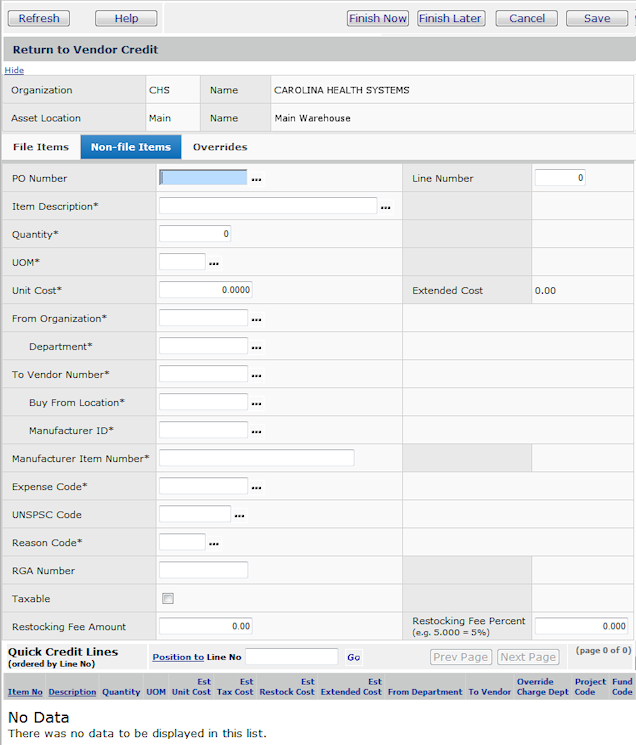
Task: Click the Department lookup ellipsis icon
Action: (x=256, y=347)
